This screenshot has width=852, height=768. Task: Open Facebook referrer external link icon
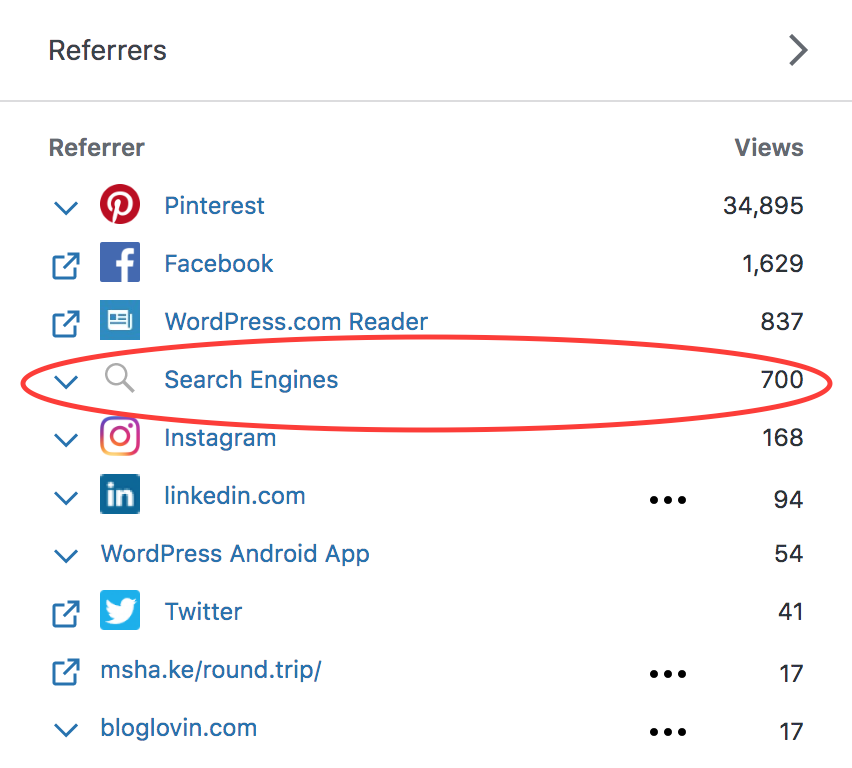click(x=66, y=265)
